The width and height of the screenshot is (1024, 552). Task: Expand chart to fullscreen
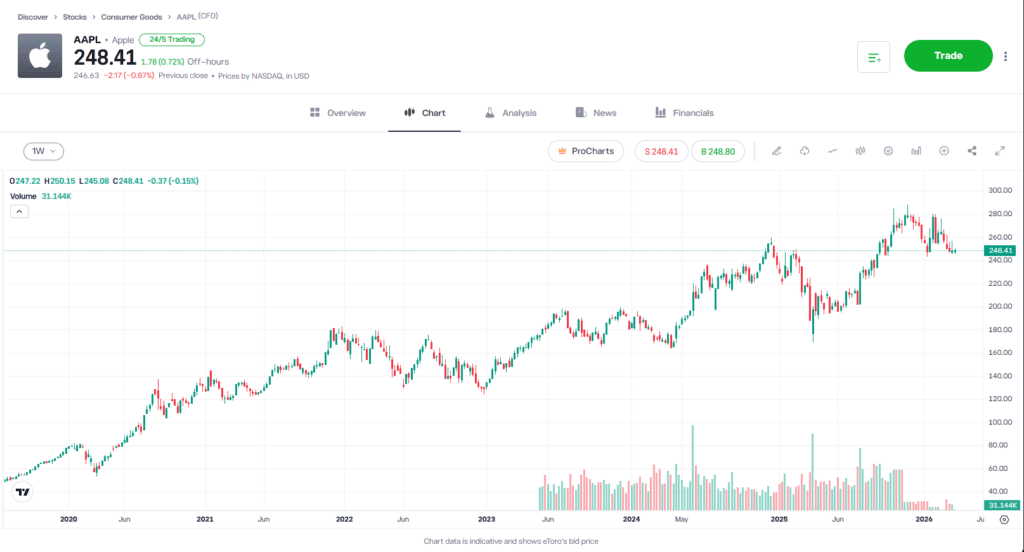click(x=999, y=151)
